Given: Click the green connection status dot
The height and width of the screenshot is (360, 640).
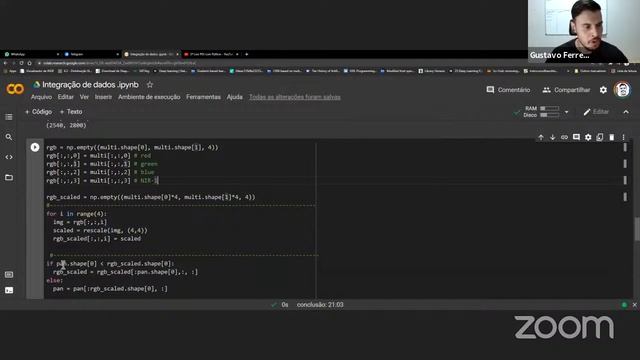Looking at the screenshot, I should point(624,305).
